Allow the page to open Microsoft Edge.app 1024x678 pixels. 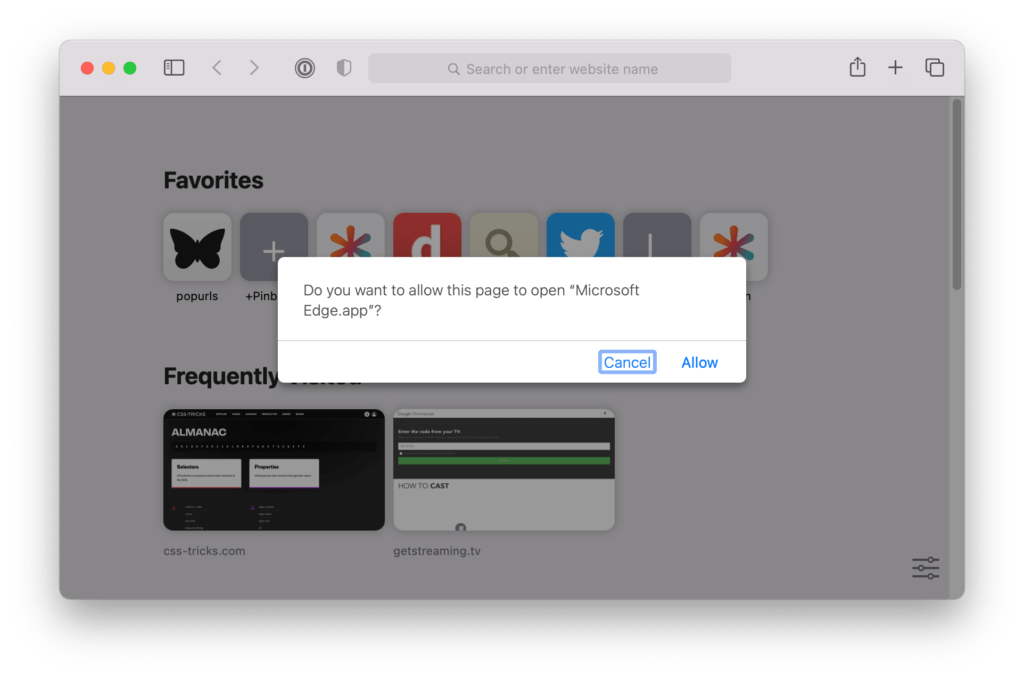(x=699, y=363)
